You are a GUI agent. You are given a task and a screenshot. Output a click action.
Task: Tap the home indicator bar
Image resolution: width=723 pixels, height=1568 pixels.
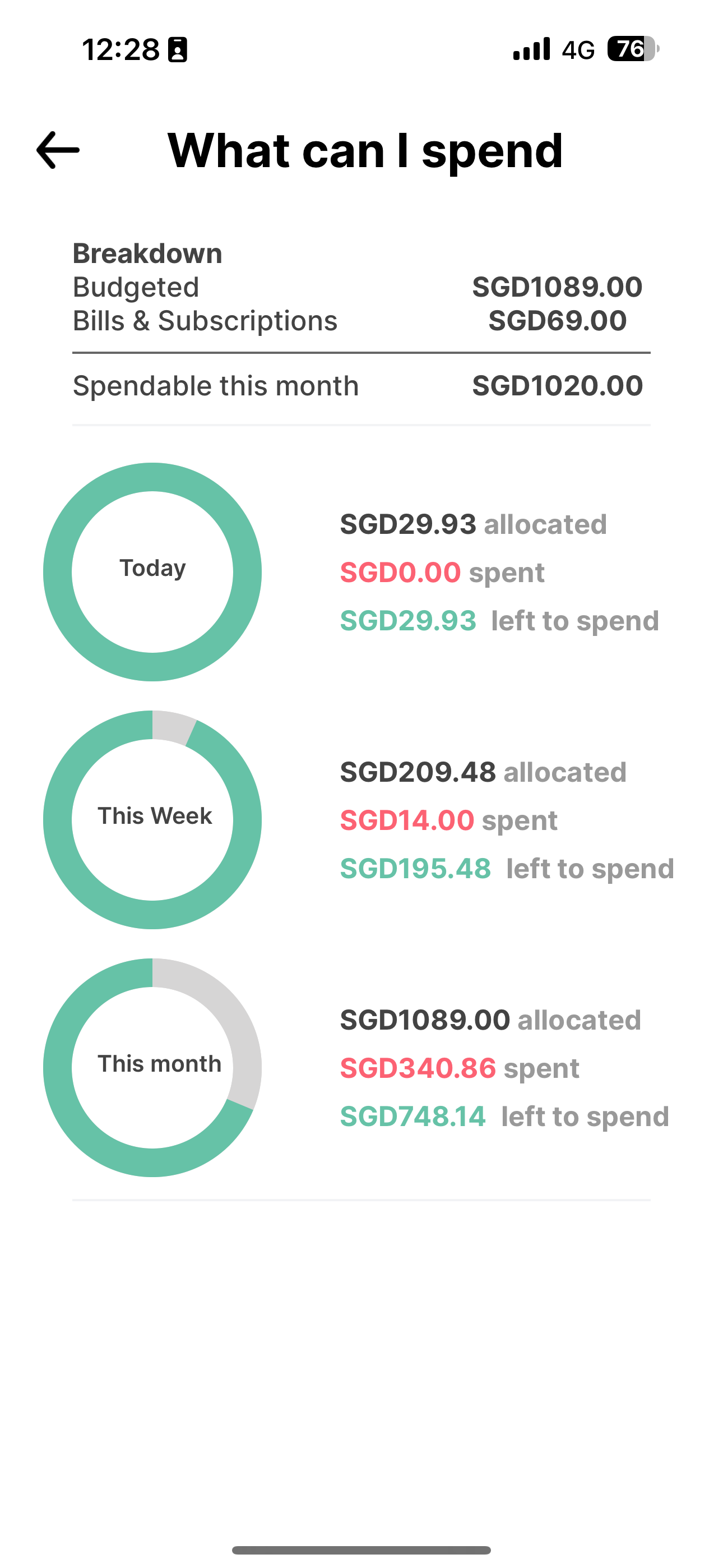pyautogui.click(x=361, y=1549)
